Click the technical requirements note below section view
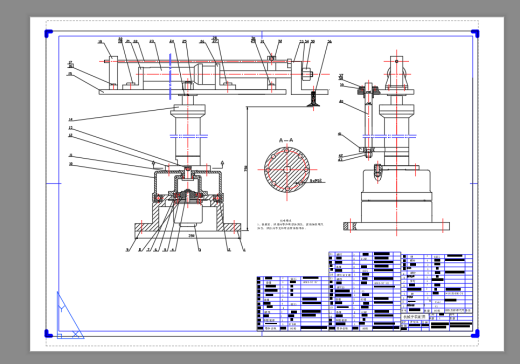Viewport: 520px width, 364px height. 290,224
